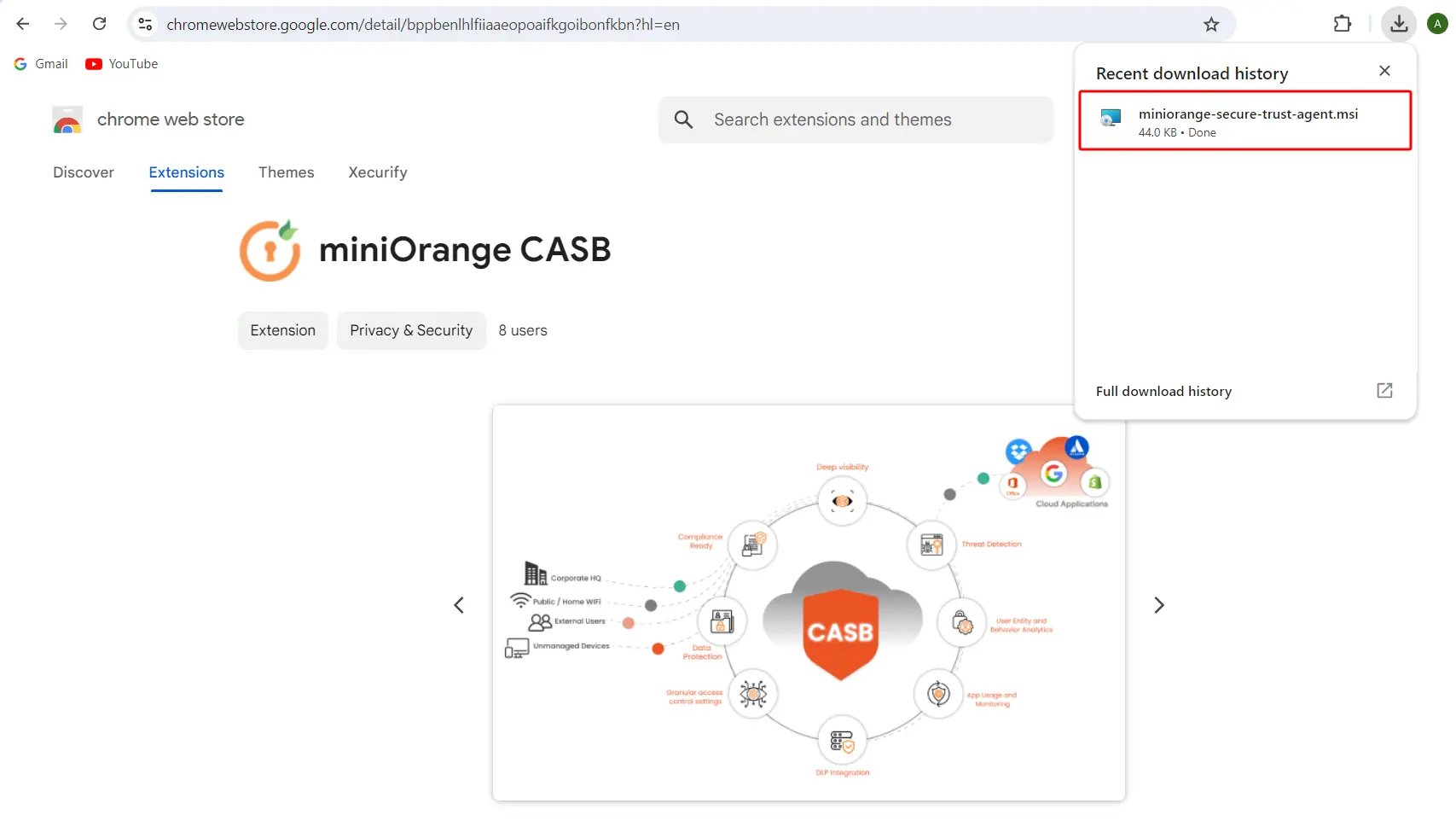
Task: Toggle forward navigation arrow
Action: click(x=61, y=23)
